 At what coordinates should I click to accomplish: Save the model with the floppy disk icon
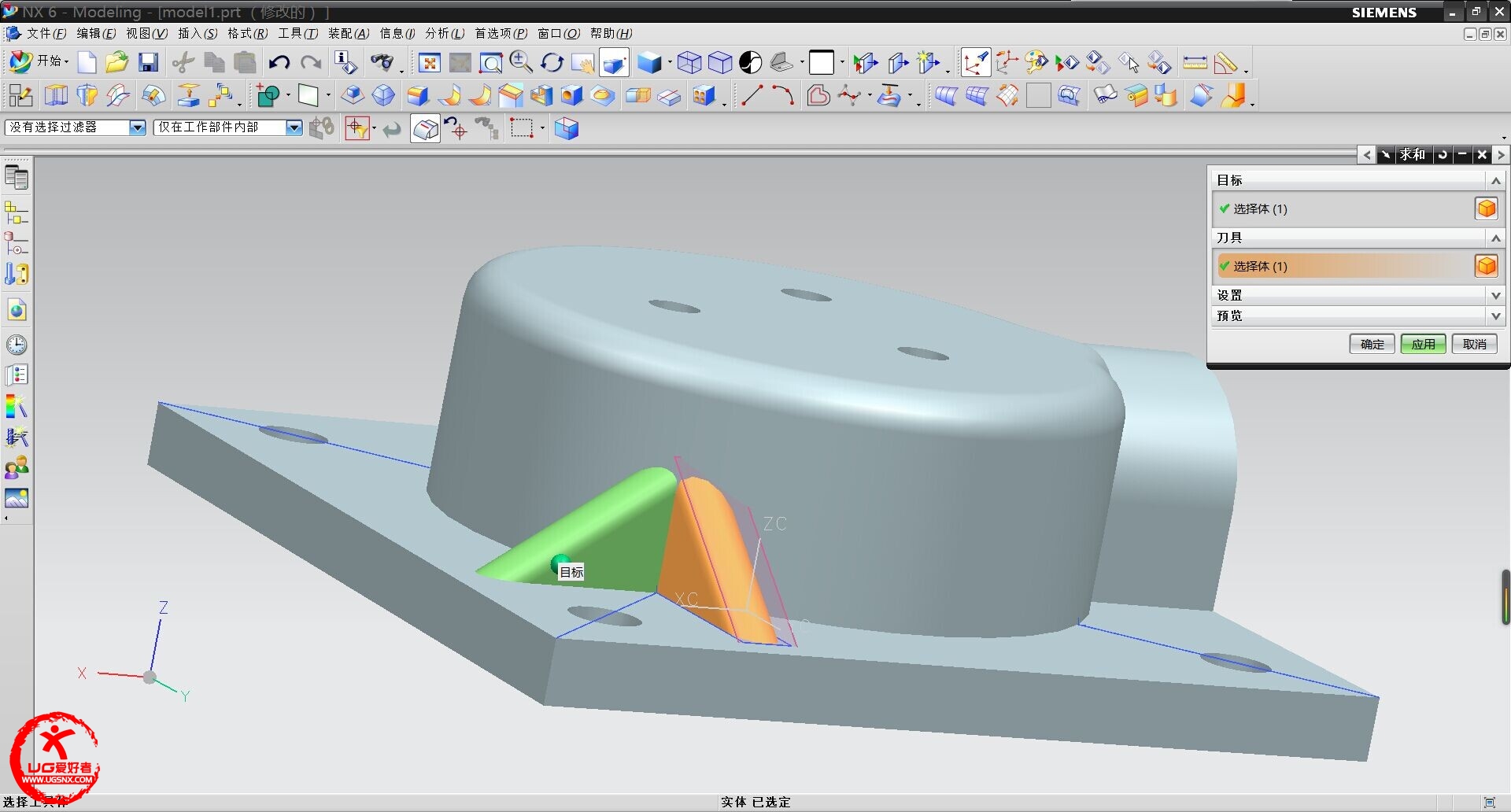pos(148,62)
